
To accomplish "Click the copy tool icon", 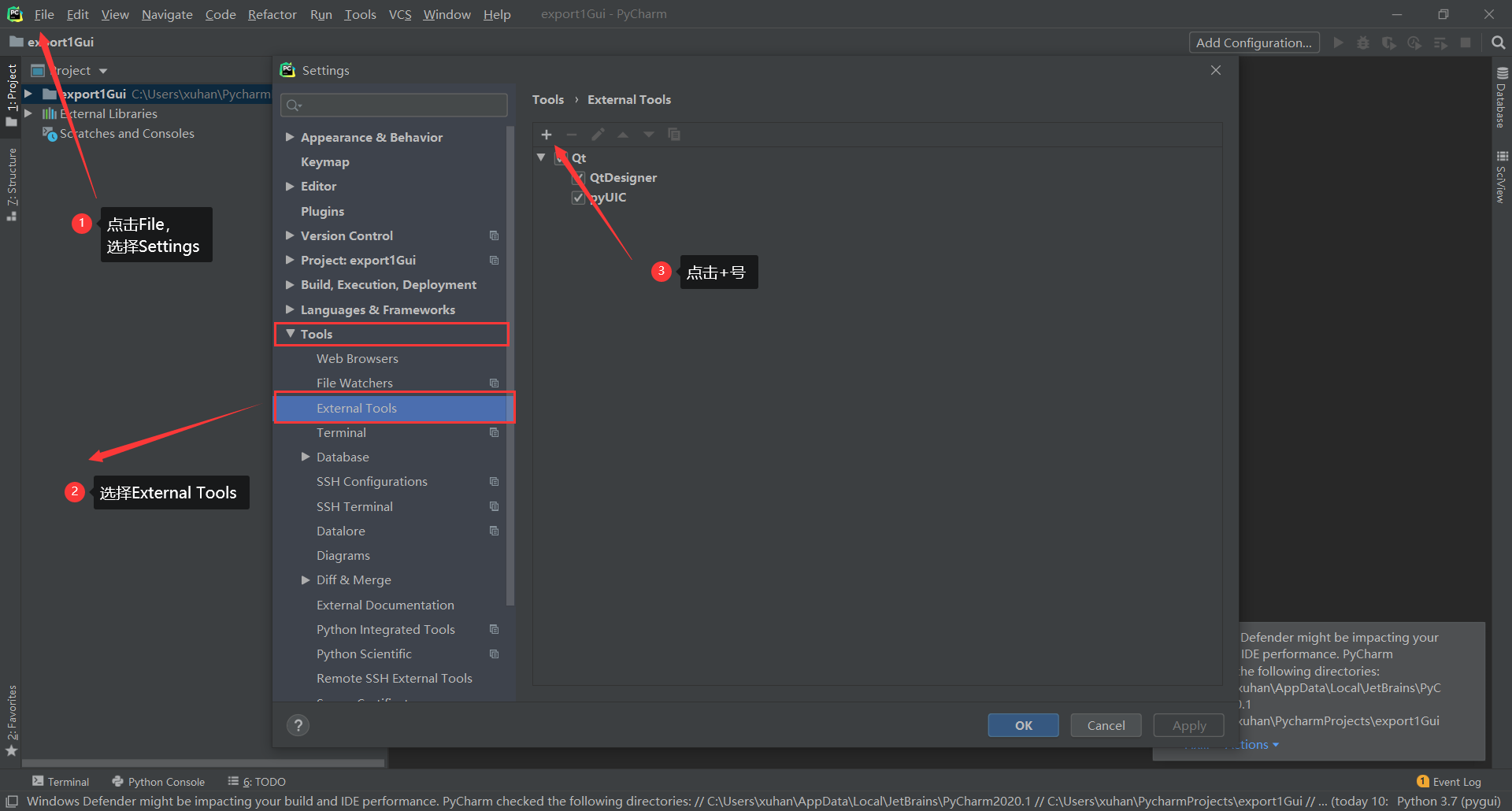I will 674,135.
